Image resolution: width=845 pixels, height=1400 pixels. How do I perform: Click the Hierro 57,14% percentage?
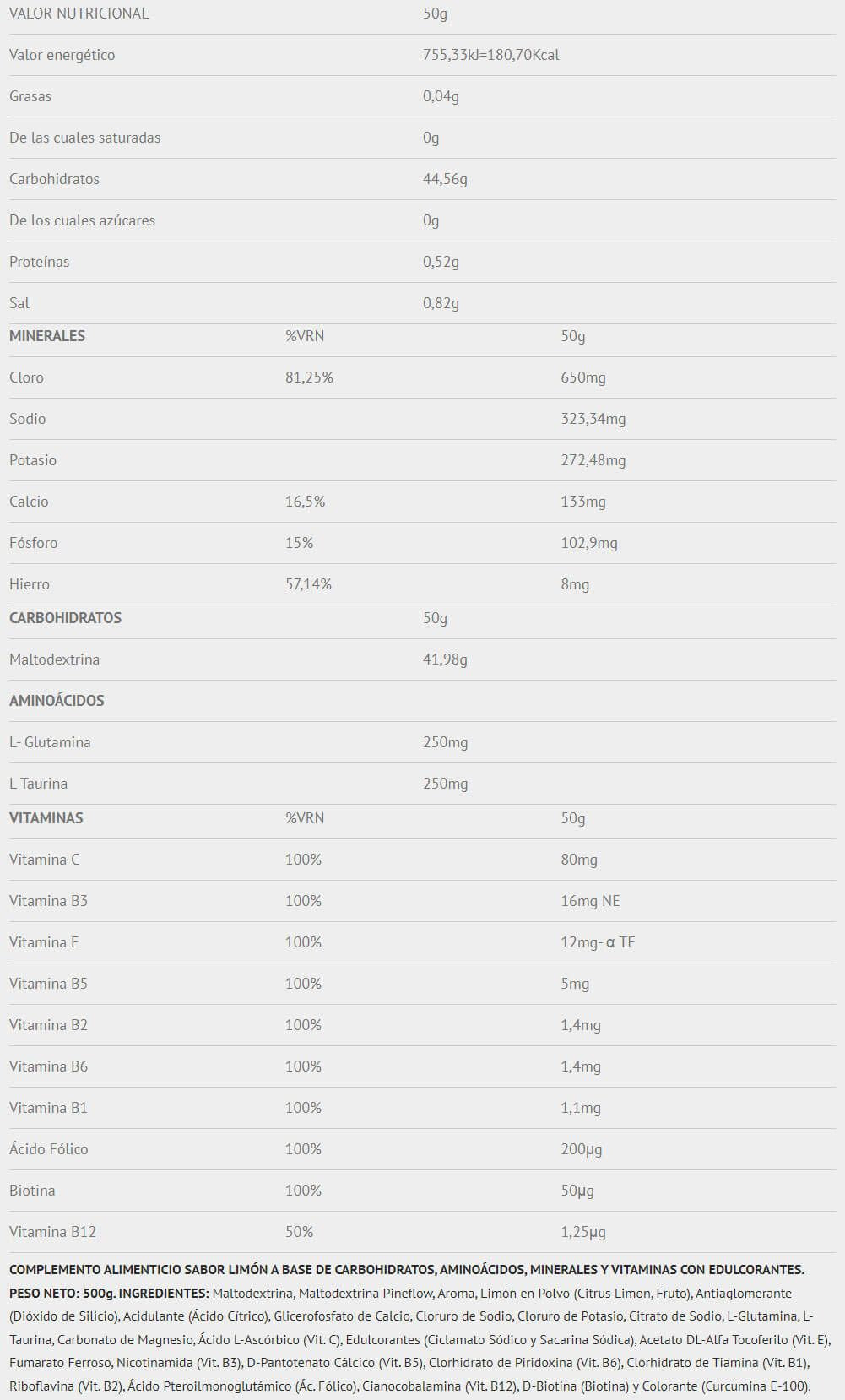(x=308, y=584)
